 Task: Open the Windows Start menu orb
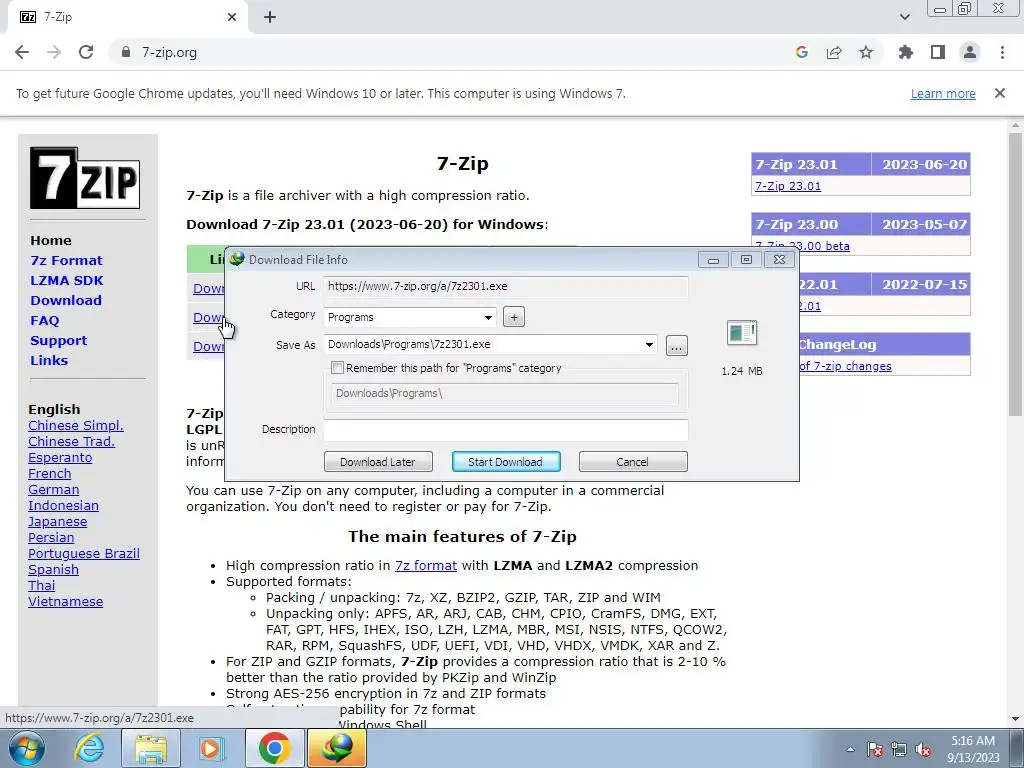26,748
